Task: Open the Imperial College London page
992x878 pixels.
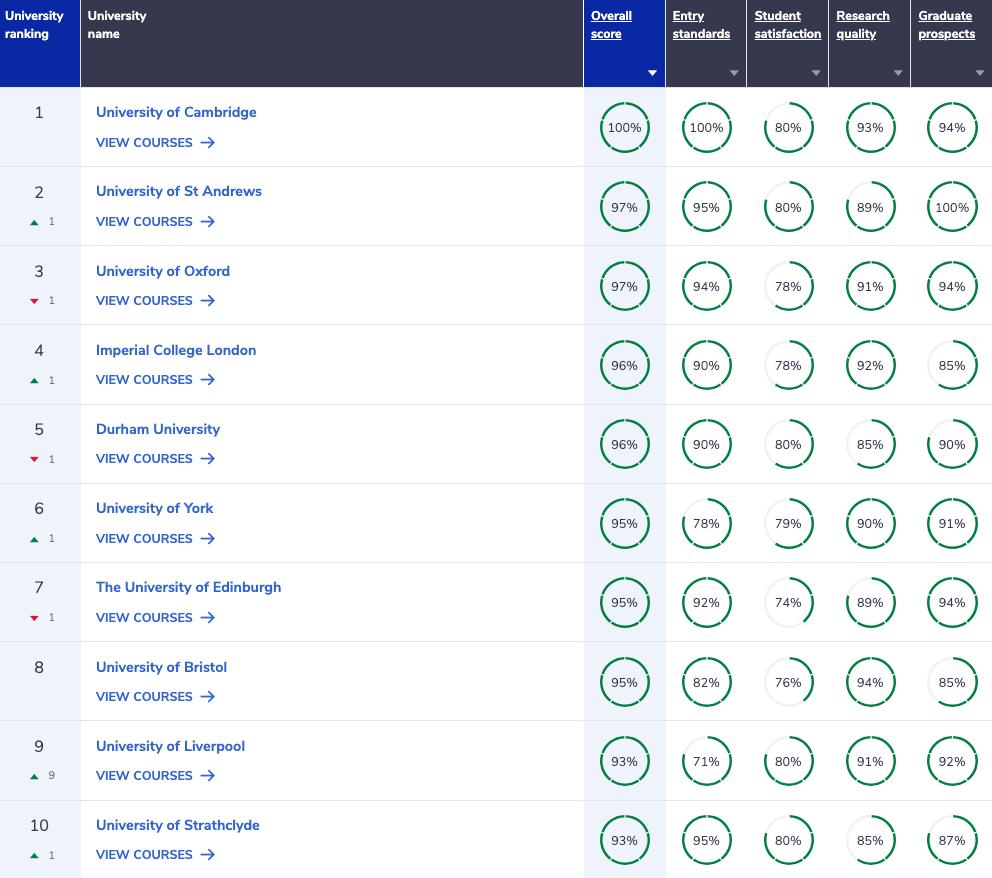Action: tap(176, 350)
